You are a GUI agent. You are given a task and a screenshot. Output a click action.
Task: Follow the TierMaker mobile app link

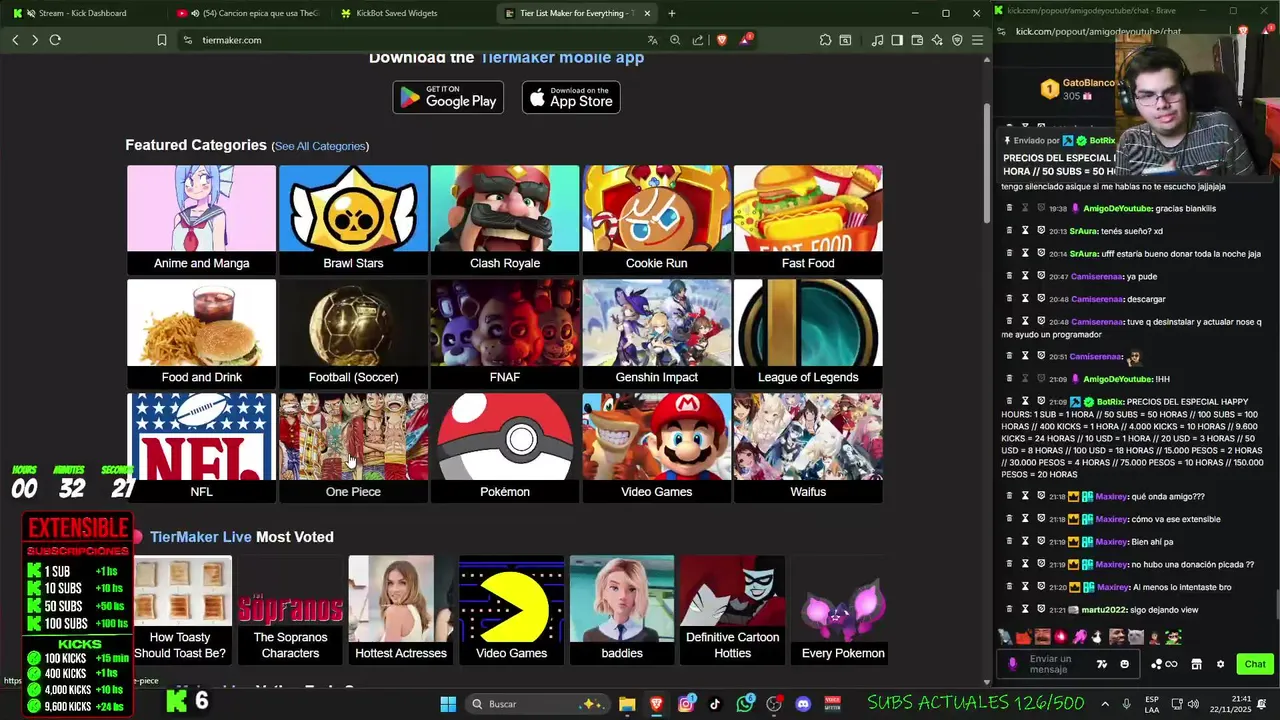[x=562, y=57]
